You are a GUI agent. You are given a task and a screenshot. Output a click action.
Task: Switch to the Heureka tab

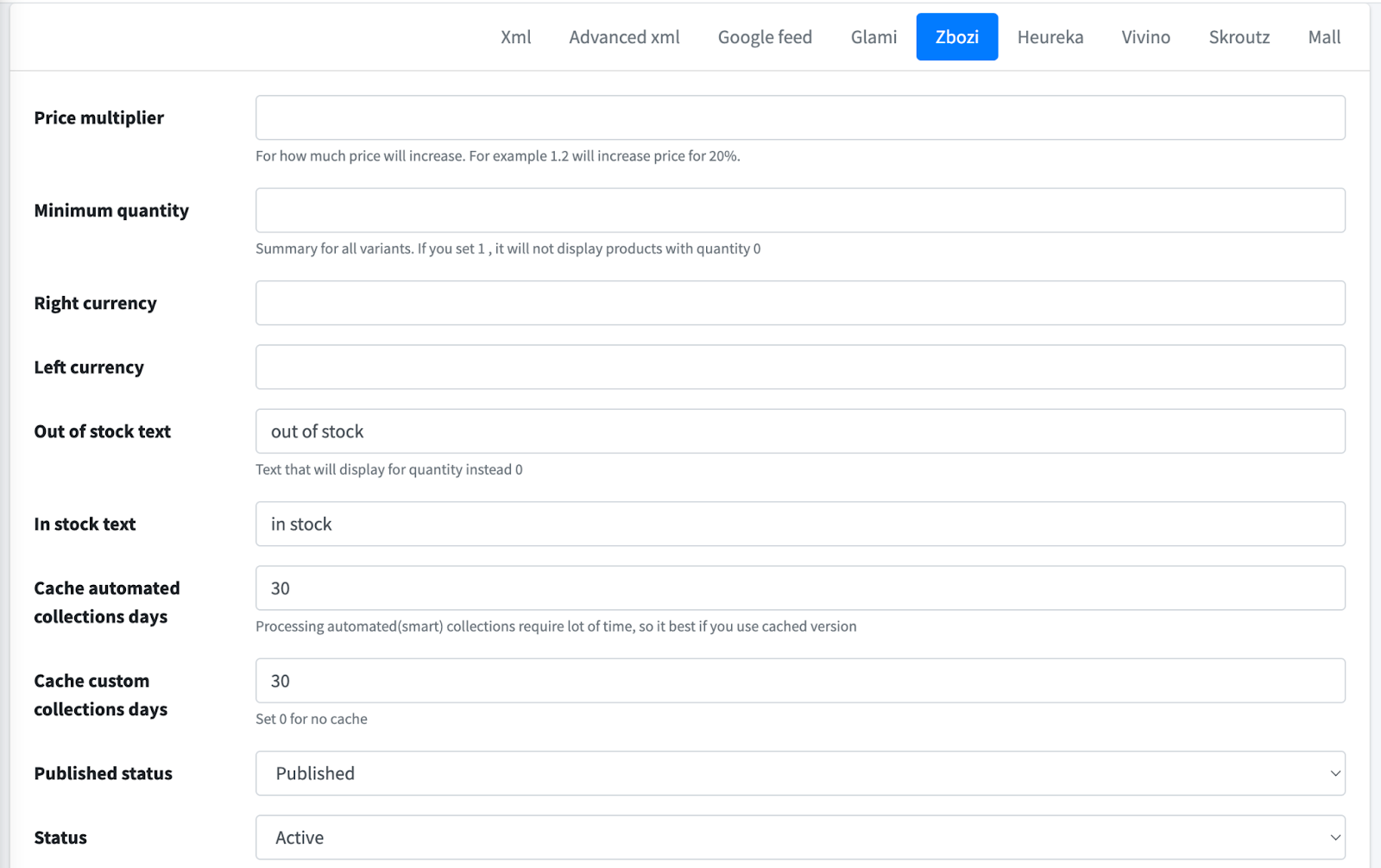point(1050,37)
